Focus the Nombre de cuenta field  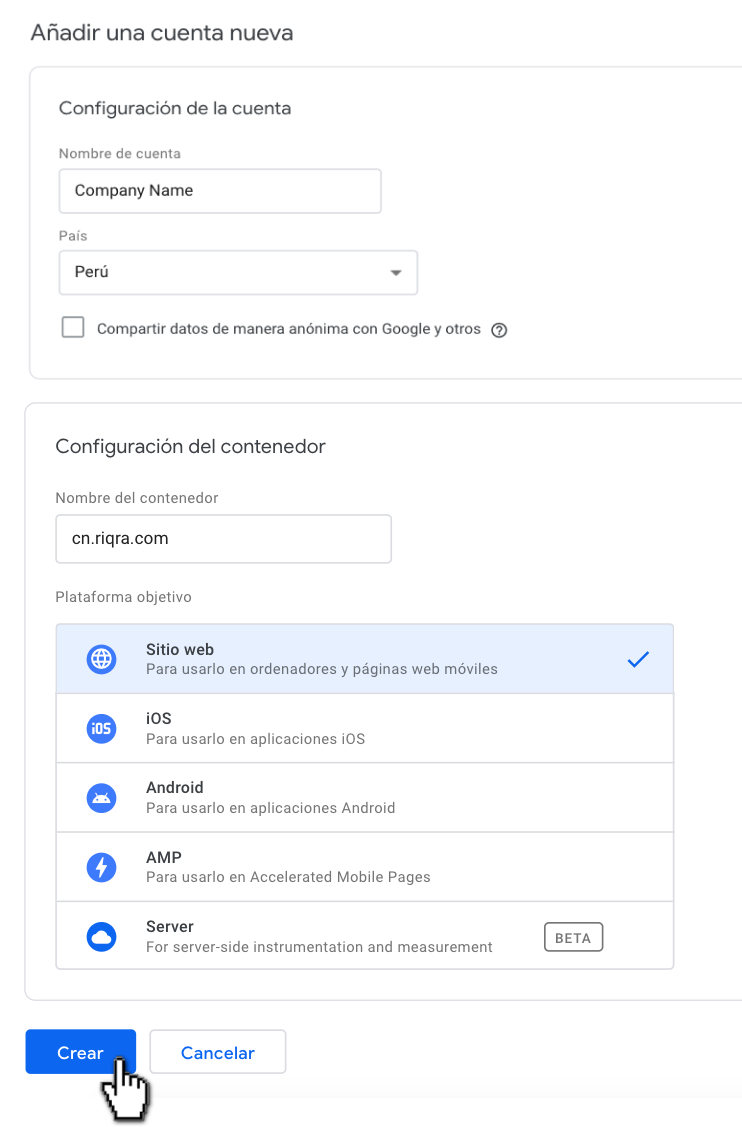point(220,190)
